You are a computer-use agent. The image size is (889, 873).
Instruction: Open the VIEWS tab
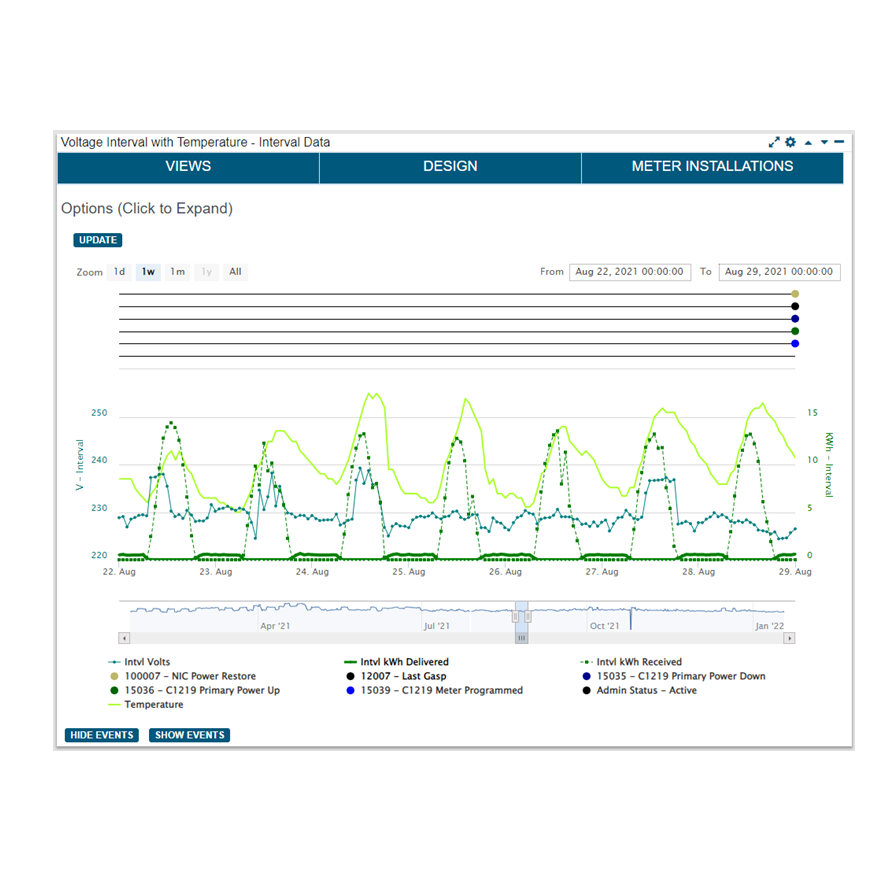tap(188, 167)
